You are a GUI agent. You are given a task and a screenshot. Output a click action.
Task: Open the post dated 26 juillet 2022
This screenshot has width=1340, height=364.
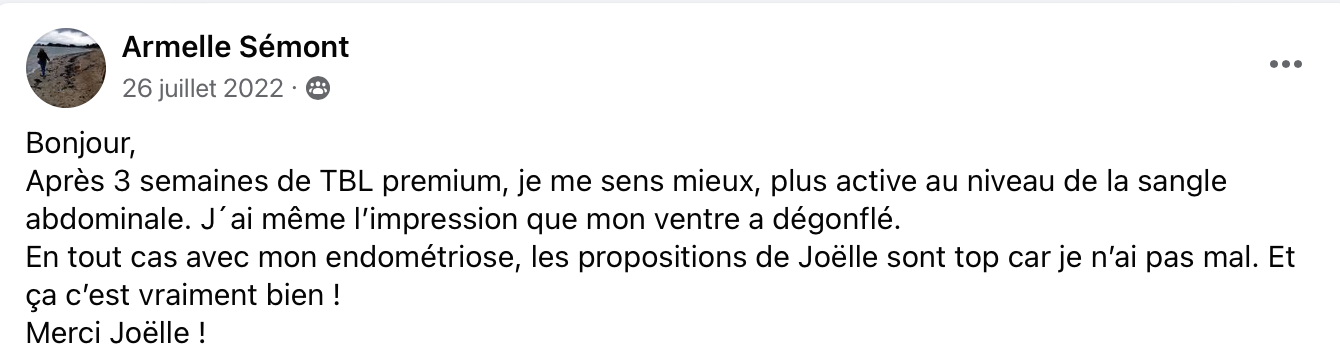tap(203, 89)
